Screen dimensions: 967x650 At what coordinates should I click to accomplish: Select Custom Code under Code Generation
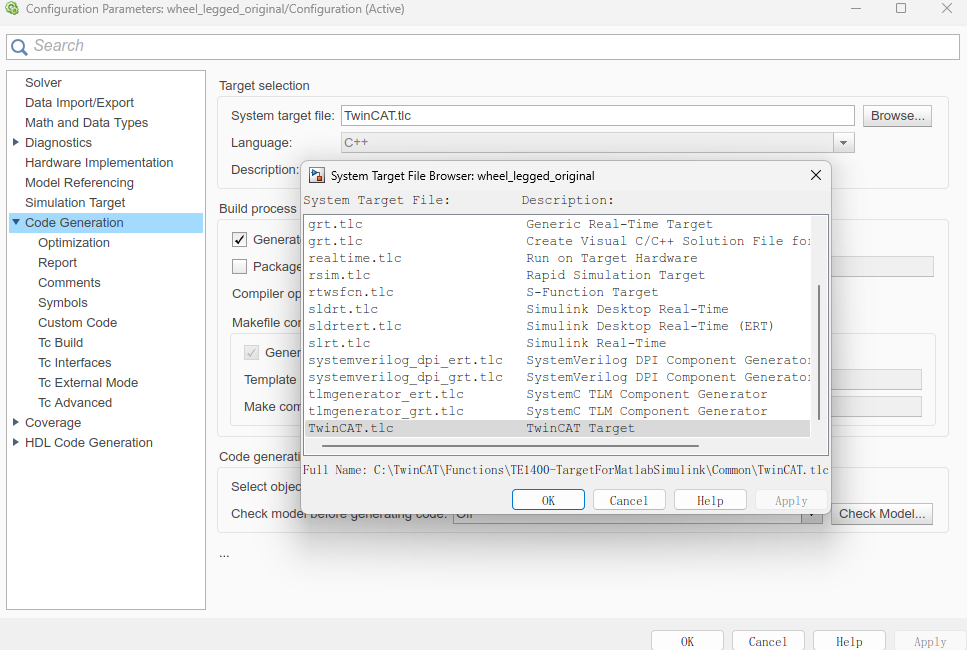tap(77, 323)
